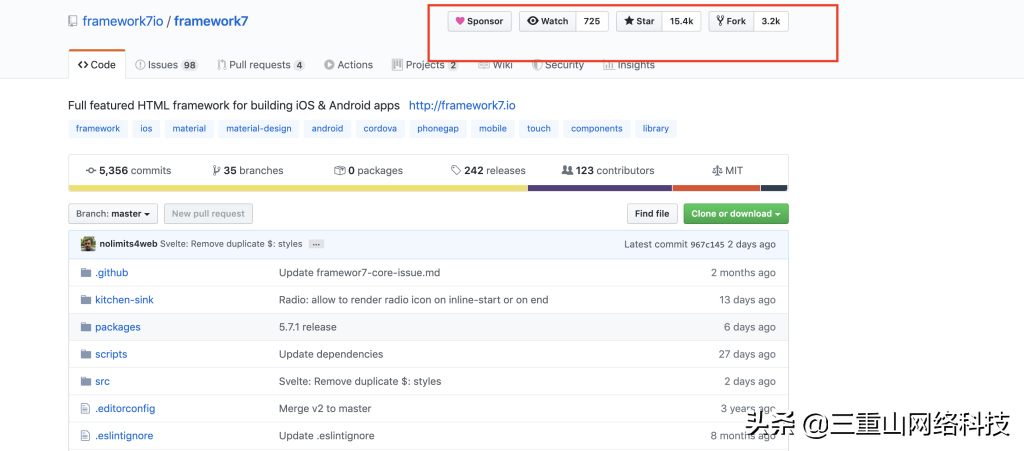Click the Sponsor heart button

pyautogui.click(x=479, y=21)
